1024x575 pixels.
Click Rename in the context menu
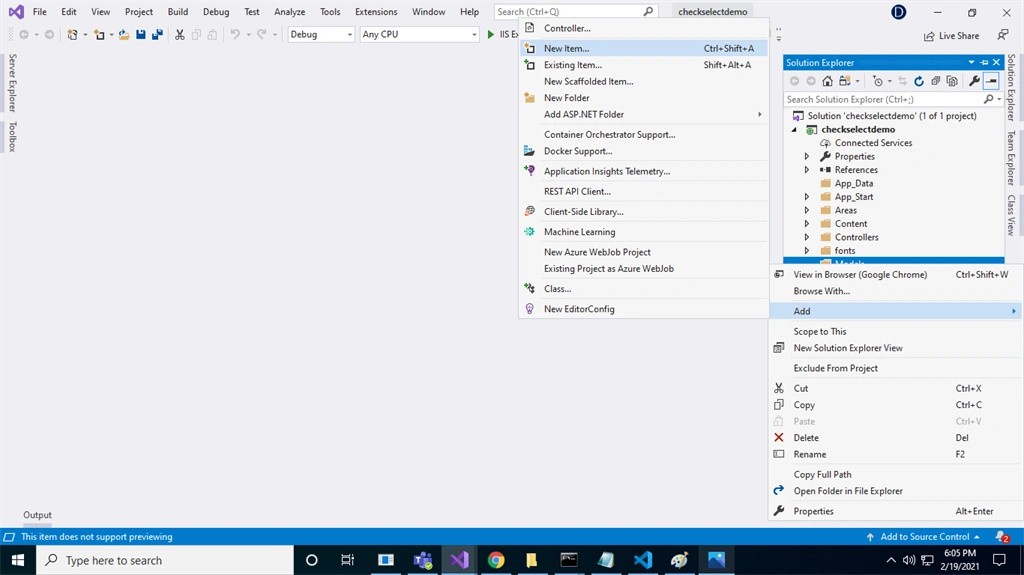pyautogui.click(x=895, y=454)
